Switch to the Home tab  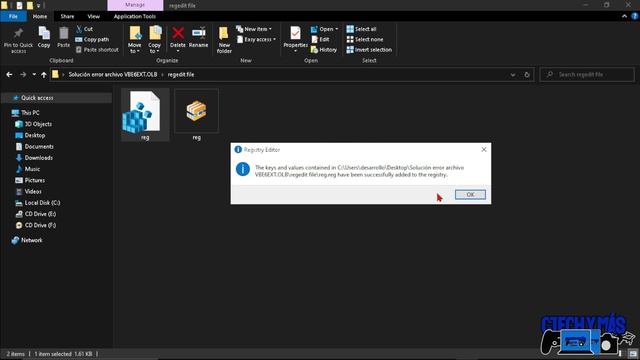40,16
